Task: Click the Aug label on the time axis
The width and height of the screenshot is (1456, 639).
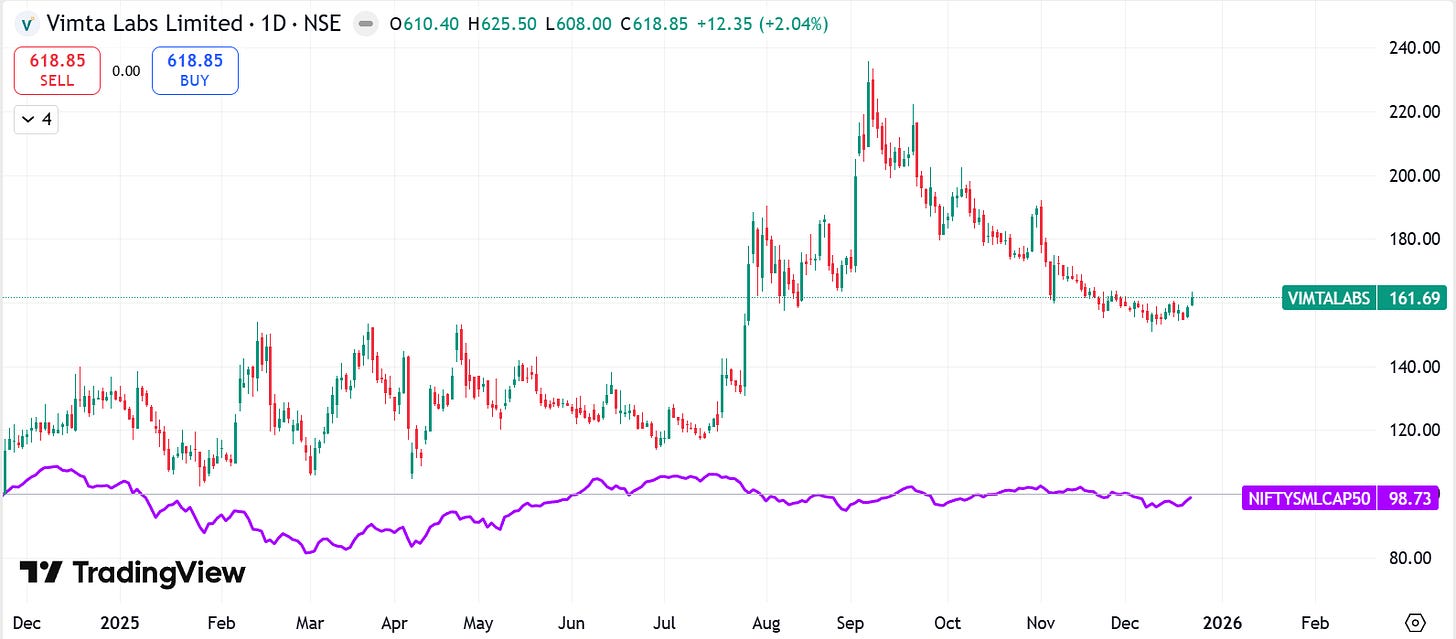Action: (x=766, y=623)
